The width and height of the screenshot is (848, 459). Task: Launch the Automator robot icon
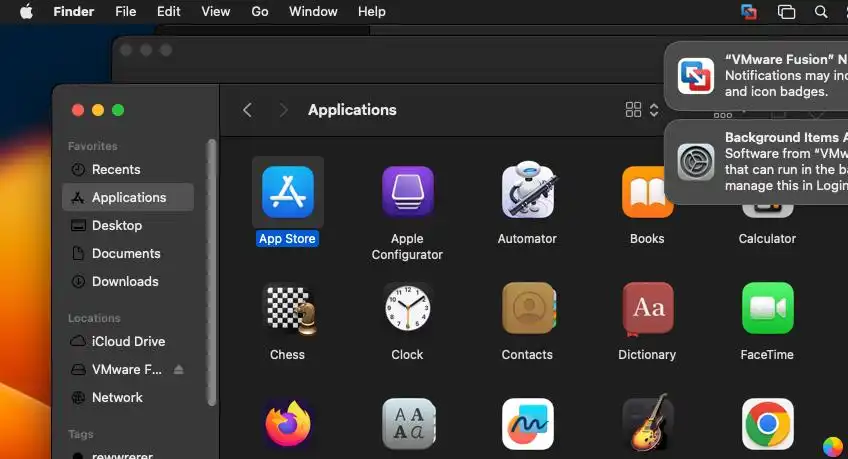pos(528,190)
